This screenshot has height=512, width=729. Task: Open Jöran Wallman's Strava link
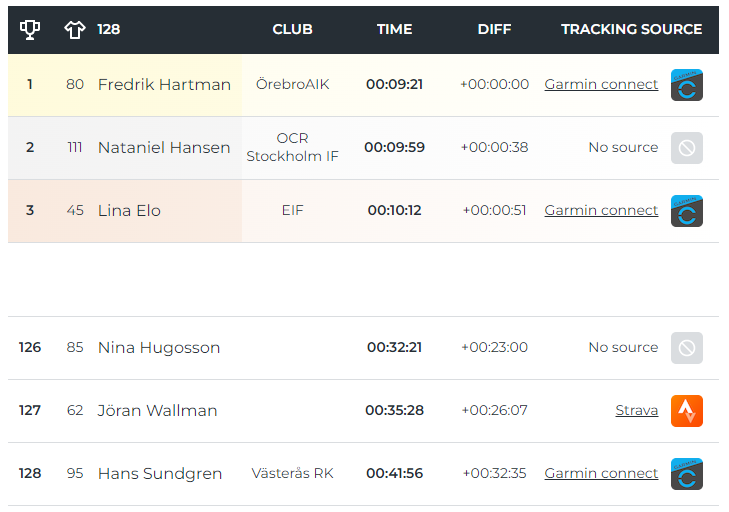coord(636,410)
